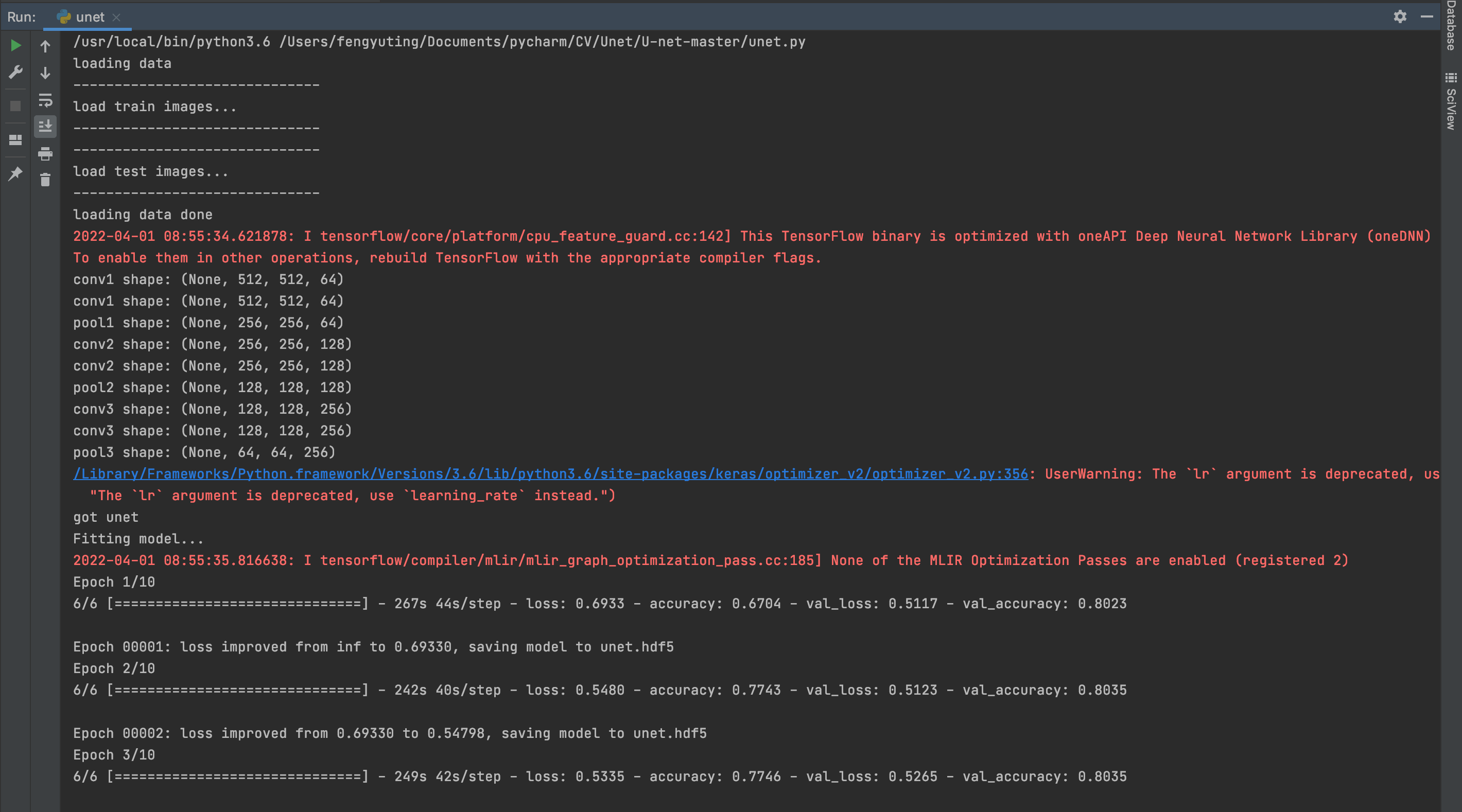Click the Restore Layout icon
The image size is (1462, 812).
pyautogui.click(x=15, y=139)
